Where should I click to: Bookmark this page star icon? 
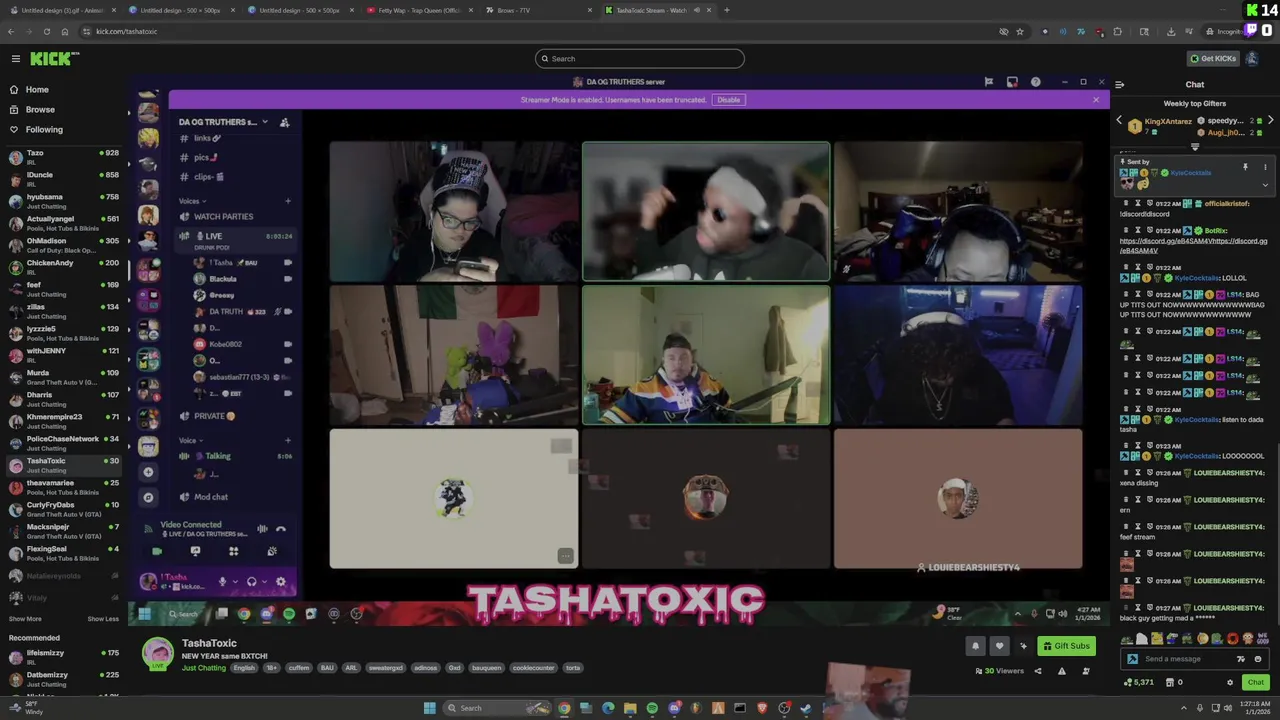pyautogui.click(x=1020, y=31)
